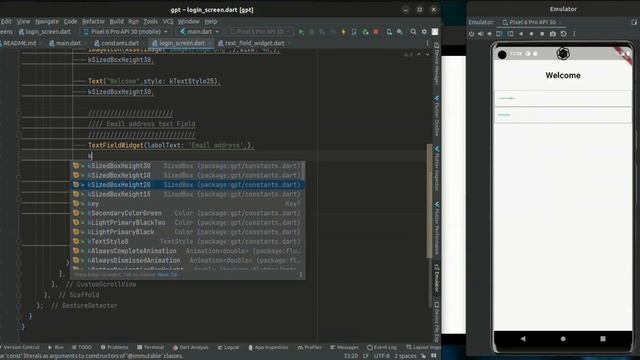Screen dimensions: 640x360
Task: Open the View menu
Action: (23, 21)
